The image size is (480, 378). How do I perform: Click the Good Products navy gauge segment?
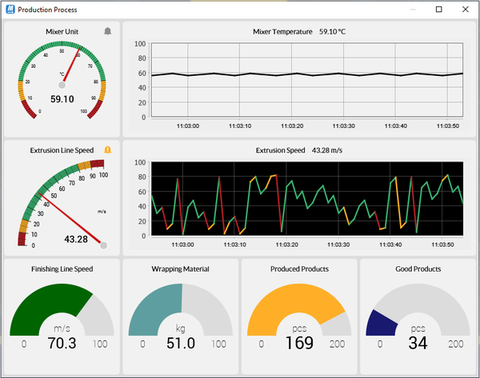[x=381, y=323]
